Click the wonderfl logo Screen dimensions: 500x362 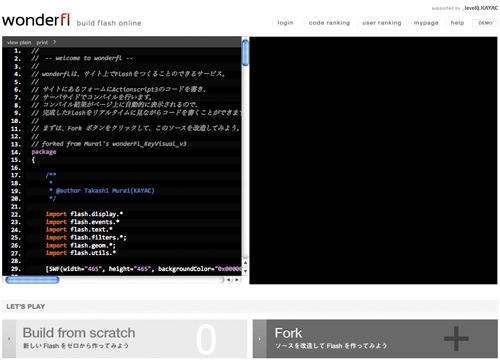point(36,20)
